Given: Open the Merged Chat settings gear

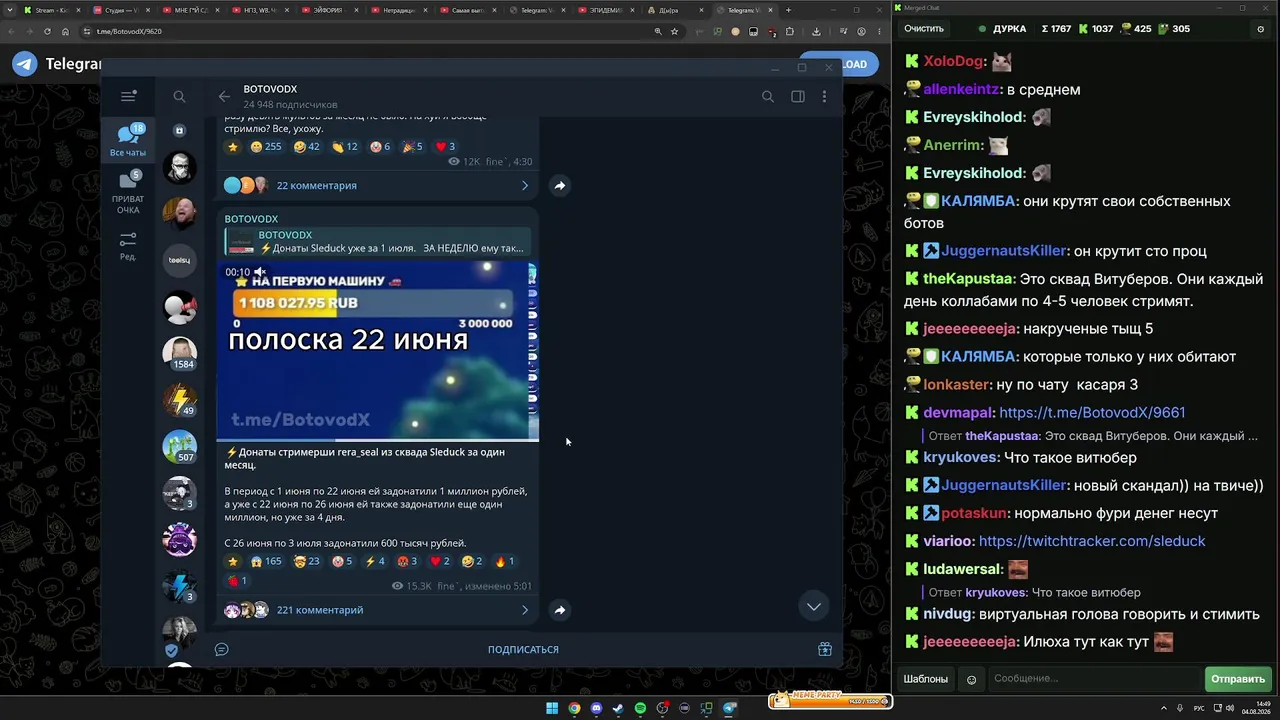Looking at the screenshot, I should [x=1261, y=29].
